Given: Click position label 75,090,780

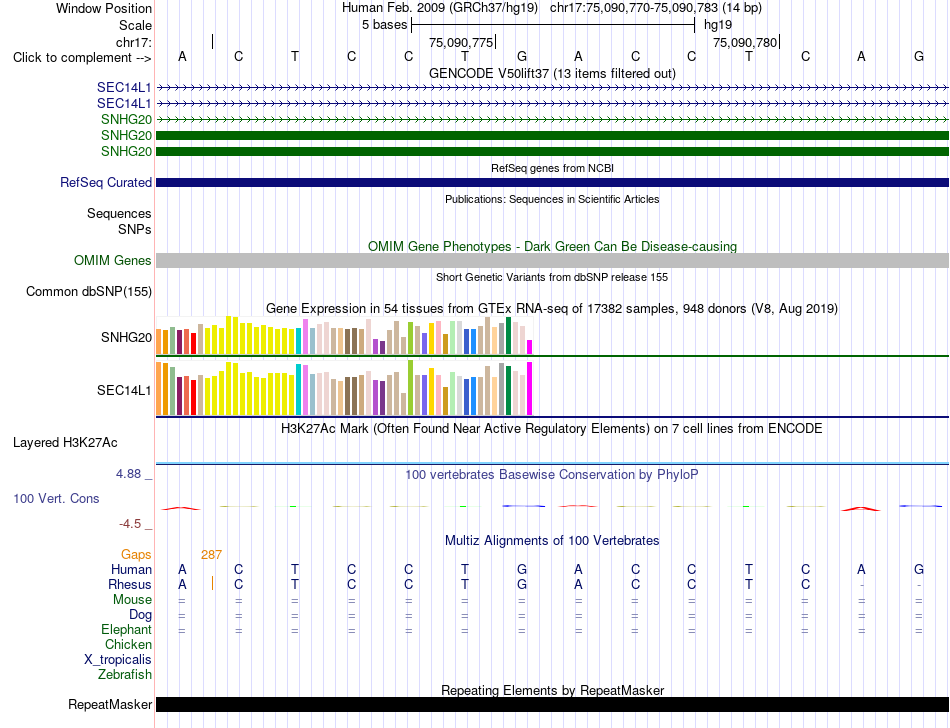Looking at the screenshot, I should tap(745, 42).
